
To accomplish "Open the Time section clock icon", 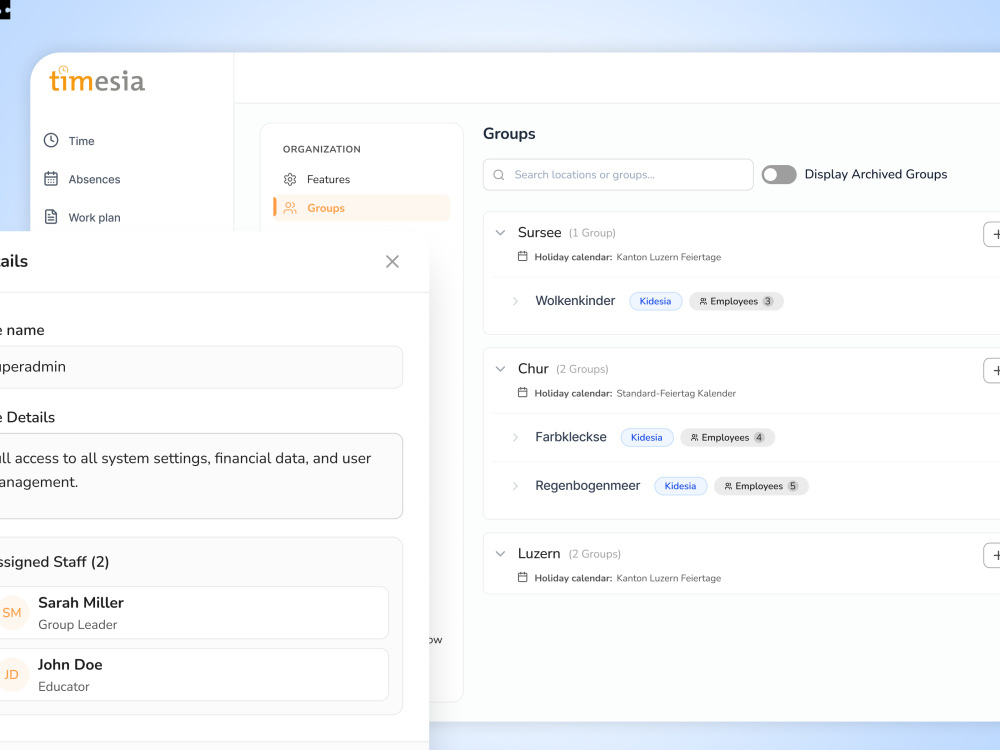I will click(x=51, y=140).
